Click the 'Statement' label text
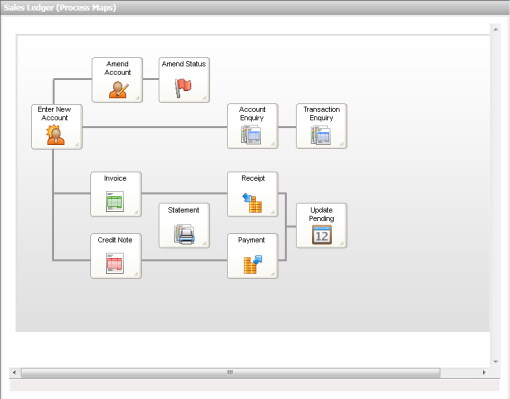Viewport: 510px width, 399px height. [183, 210]
